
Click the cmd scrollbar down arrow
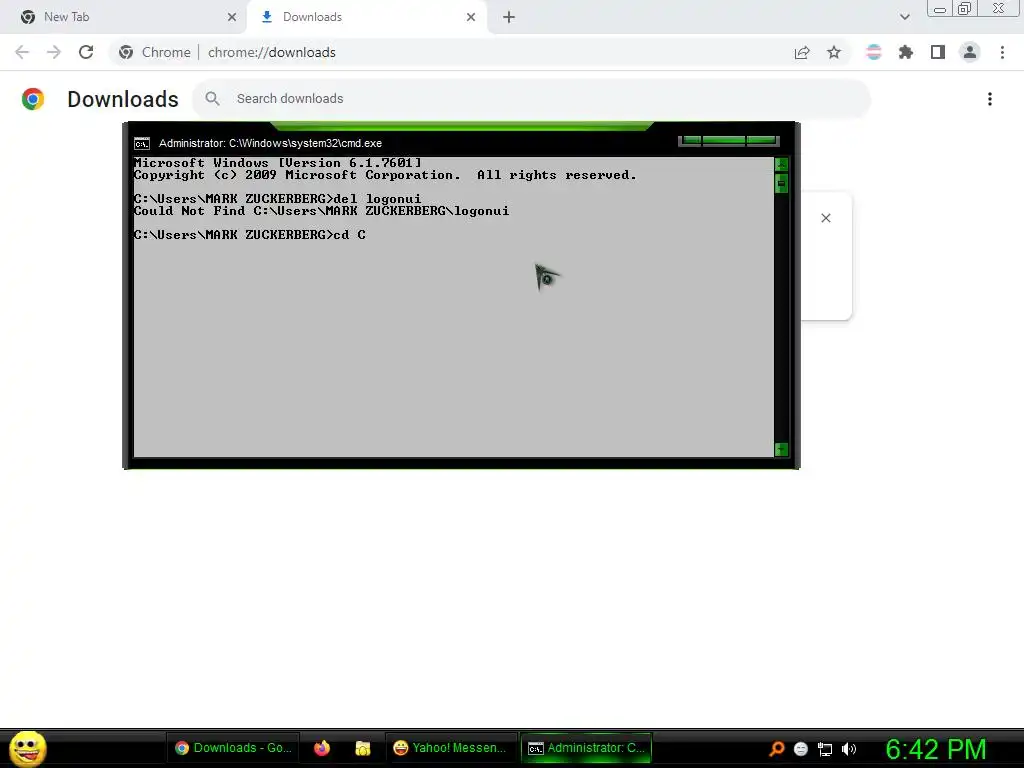[x=781, y=449]
